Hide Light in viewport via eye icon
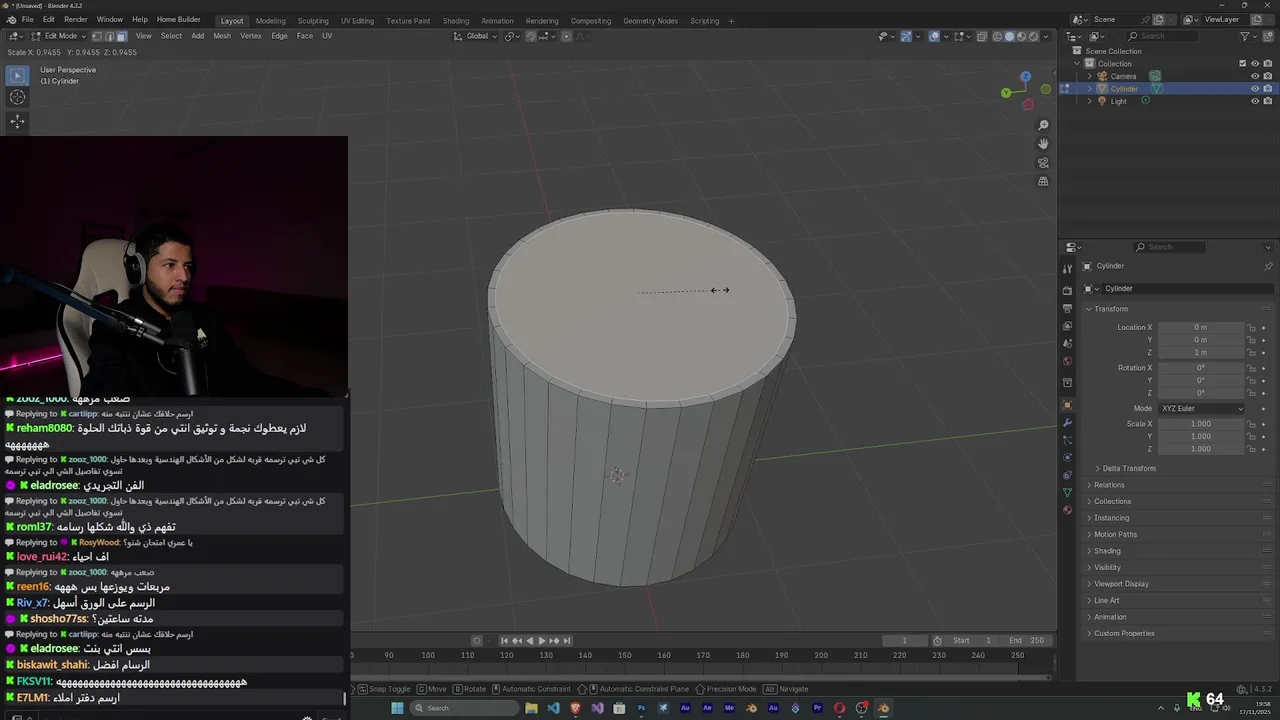Image resolution: width=1280 pixels, height=720 pixels. tap(1255, 101)
